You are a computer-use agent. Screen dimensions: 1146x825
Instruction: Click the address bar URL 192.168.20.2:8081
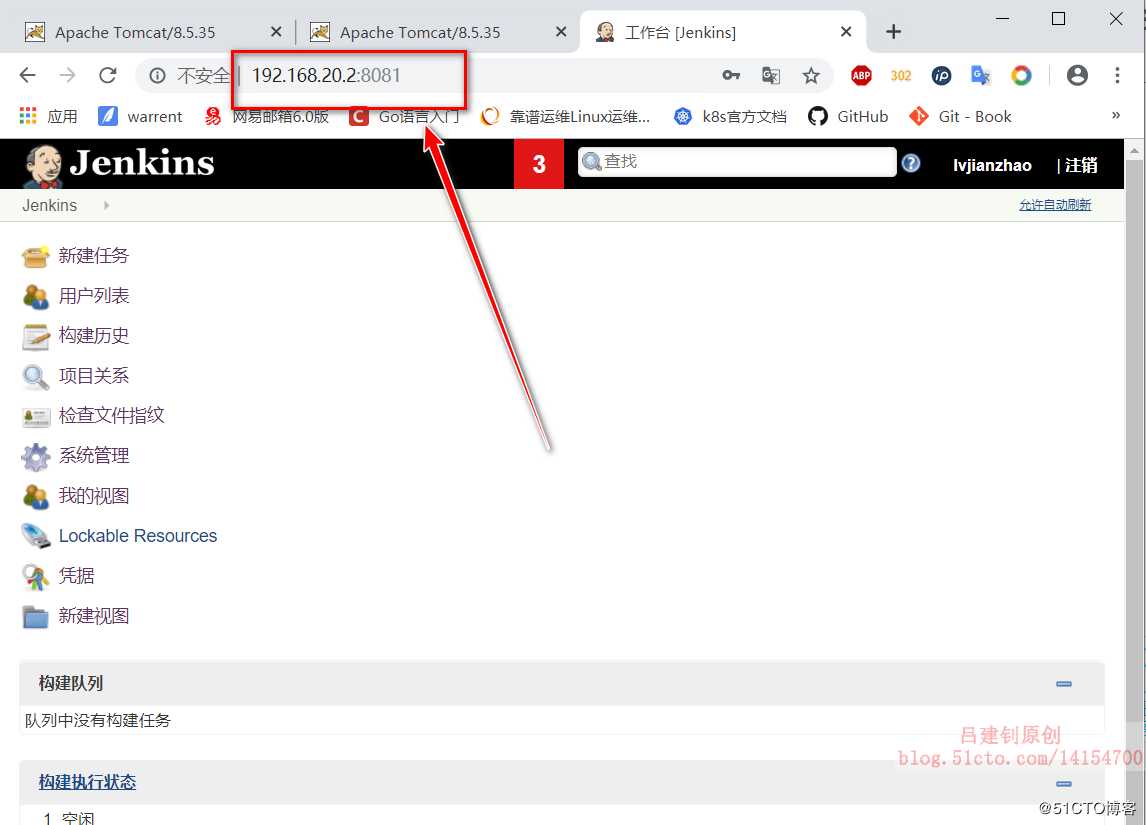pyautogui.click(x=326, y=75)
